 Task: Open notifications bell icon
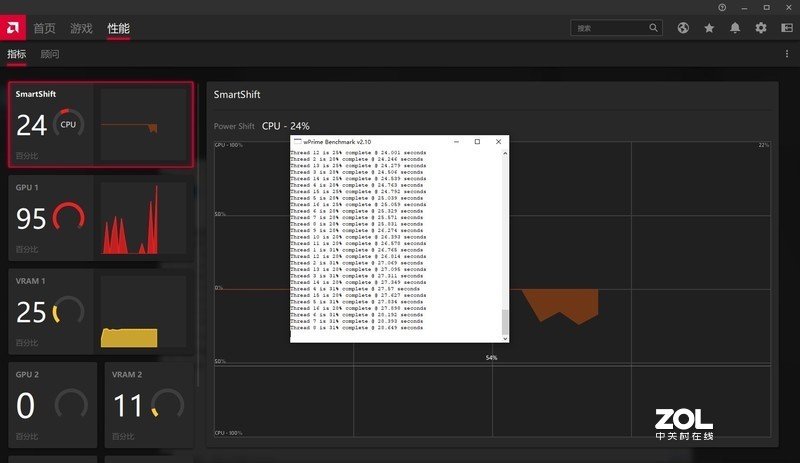point(735,28)
